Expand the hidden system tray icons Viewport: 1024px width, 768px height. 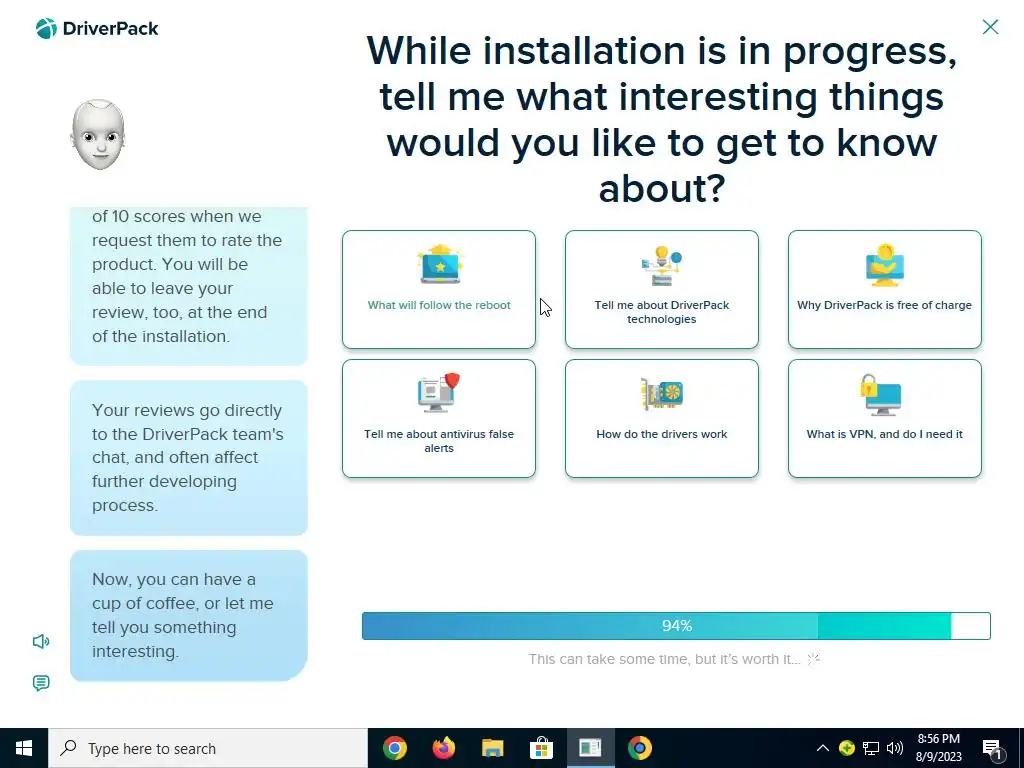[823, 748]
